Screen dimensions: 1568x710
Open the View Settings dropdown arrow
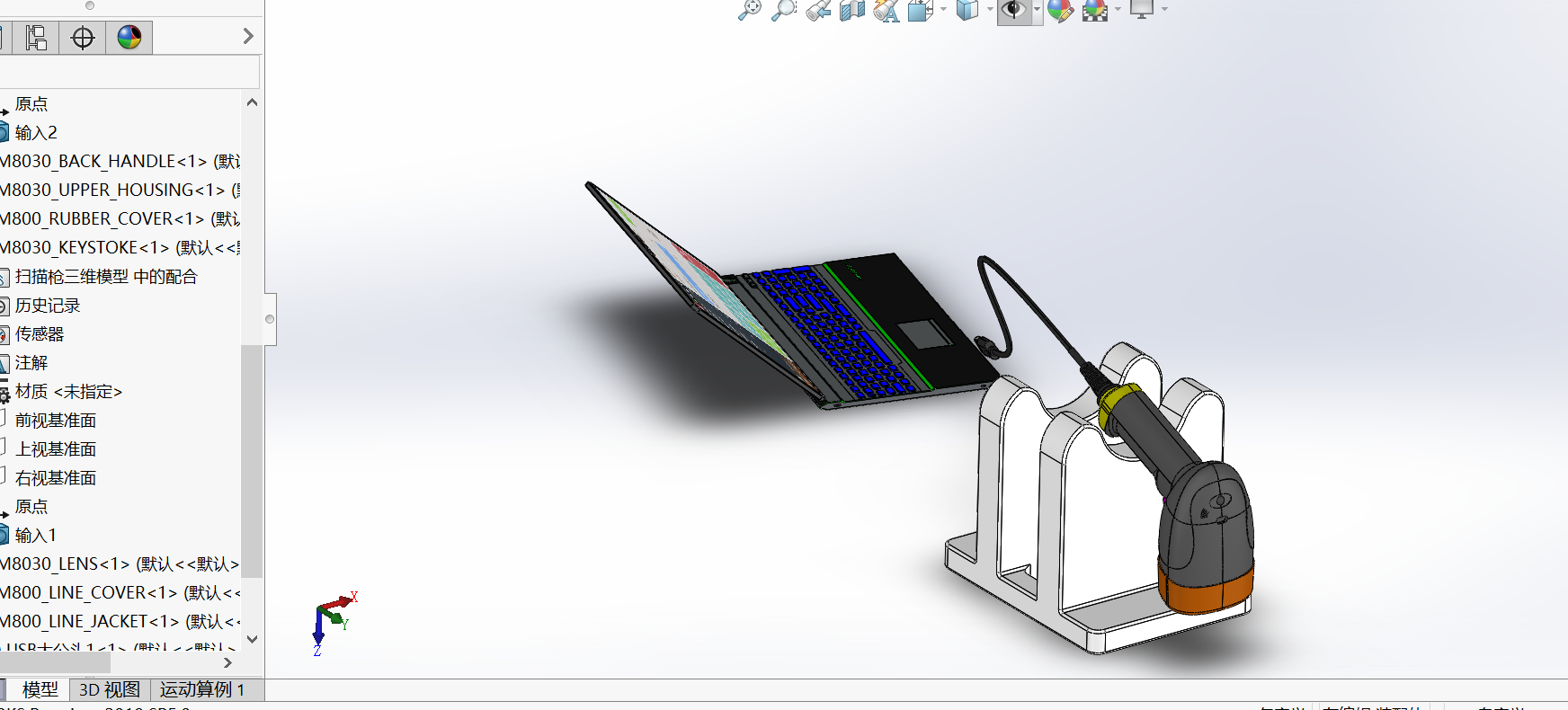pos(1164,10)
